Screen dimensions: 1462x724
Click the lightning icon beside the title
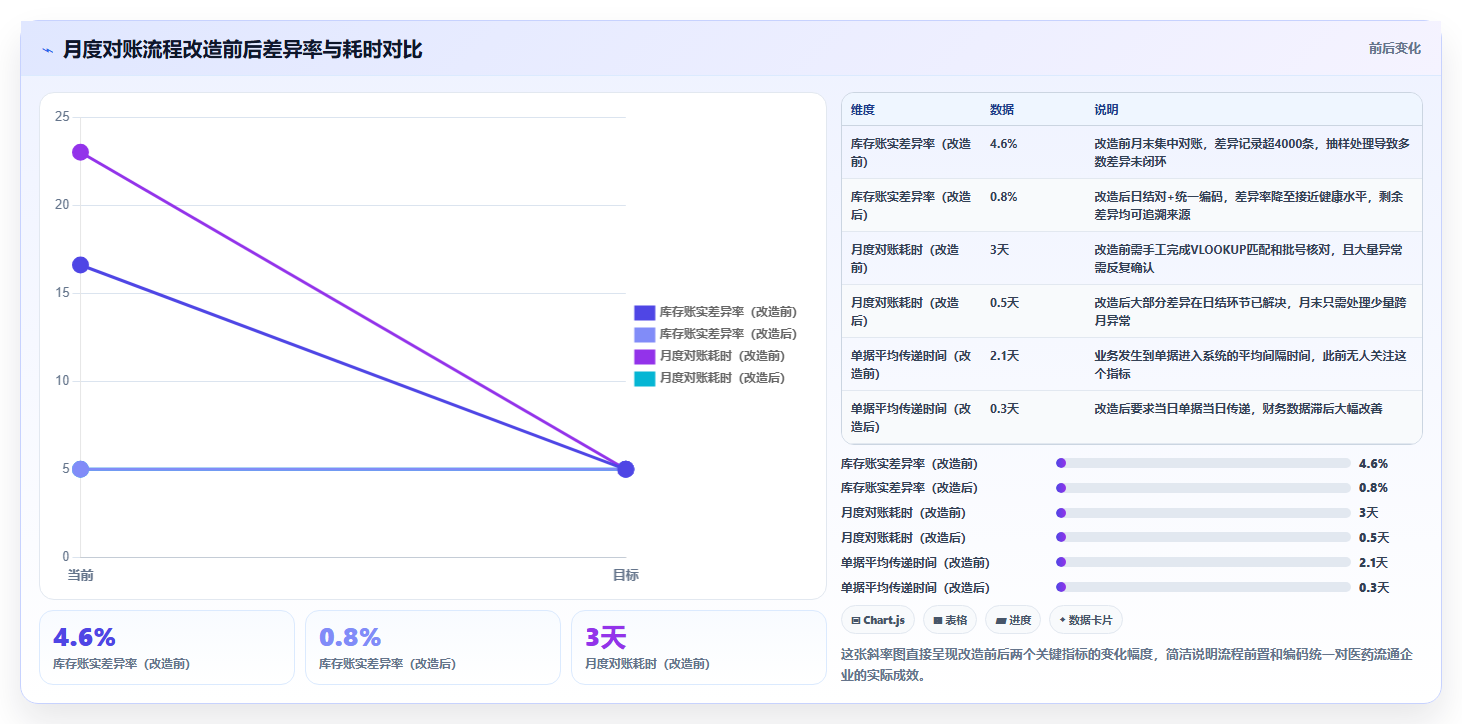[x=47, y=50]
